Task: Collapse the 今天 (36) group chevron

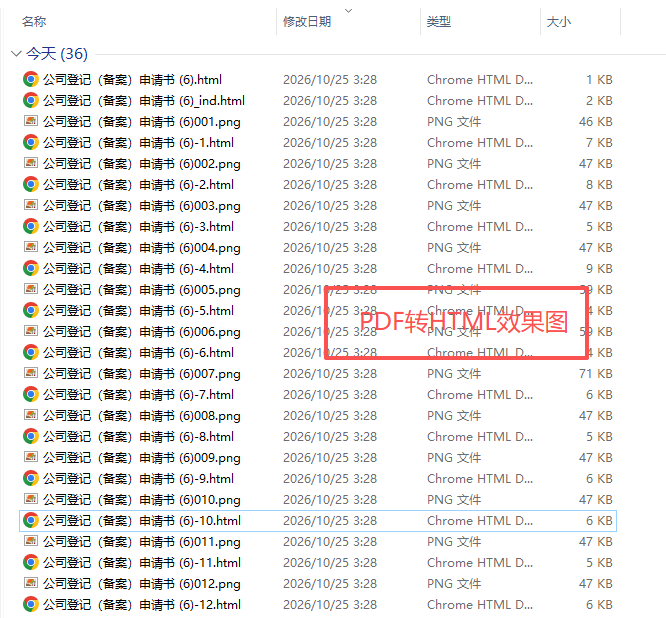Action: (x=16, y=54)
